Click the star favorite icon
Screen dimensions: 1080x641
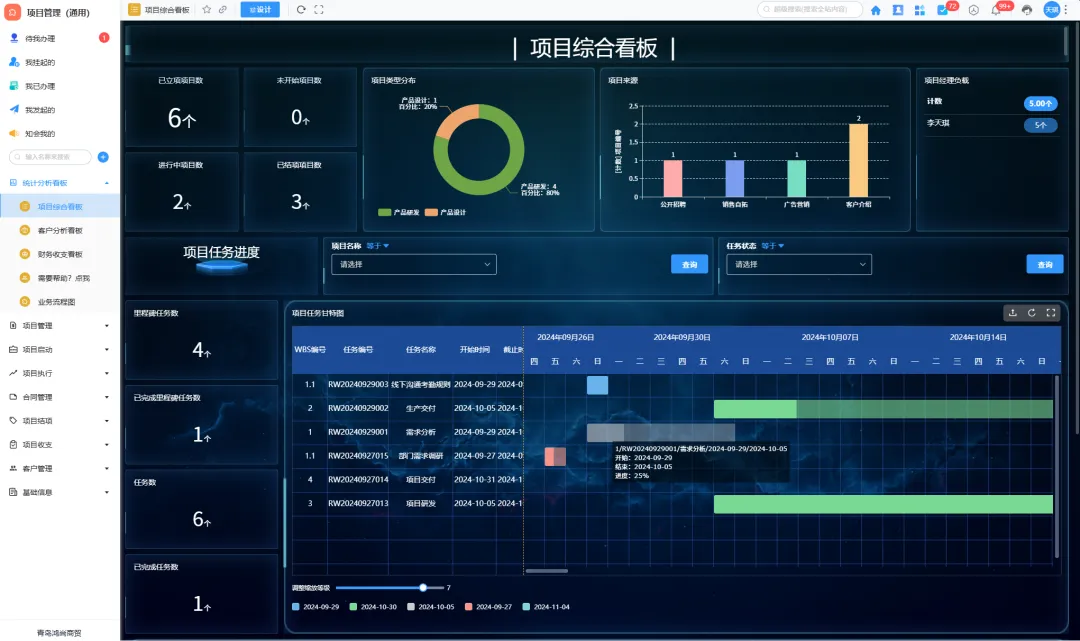point(206,9)
